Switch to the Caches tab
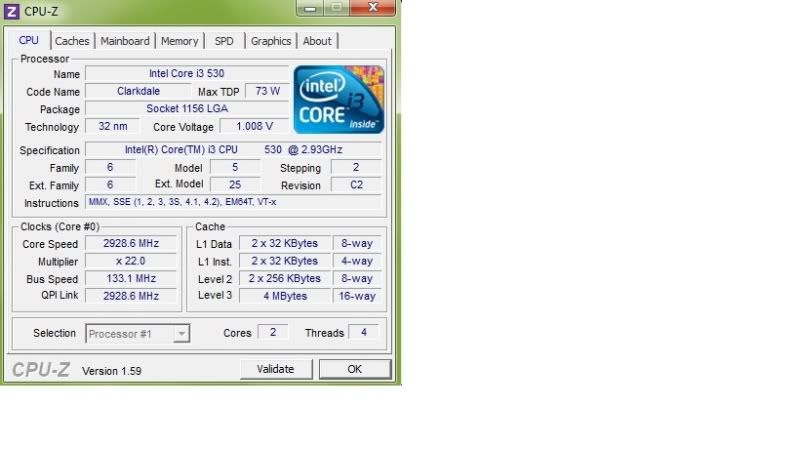The width and height of the screenshot is (799, 449). click(72, 41)
